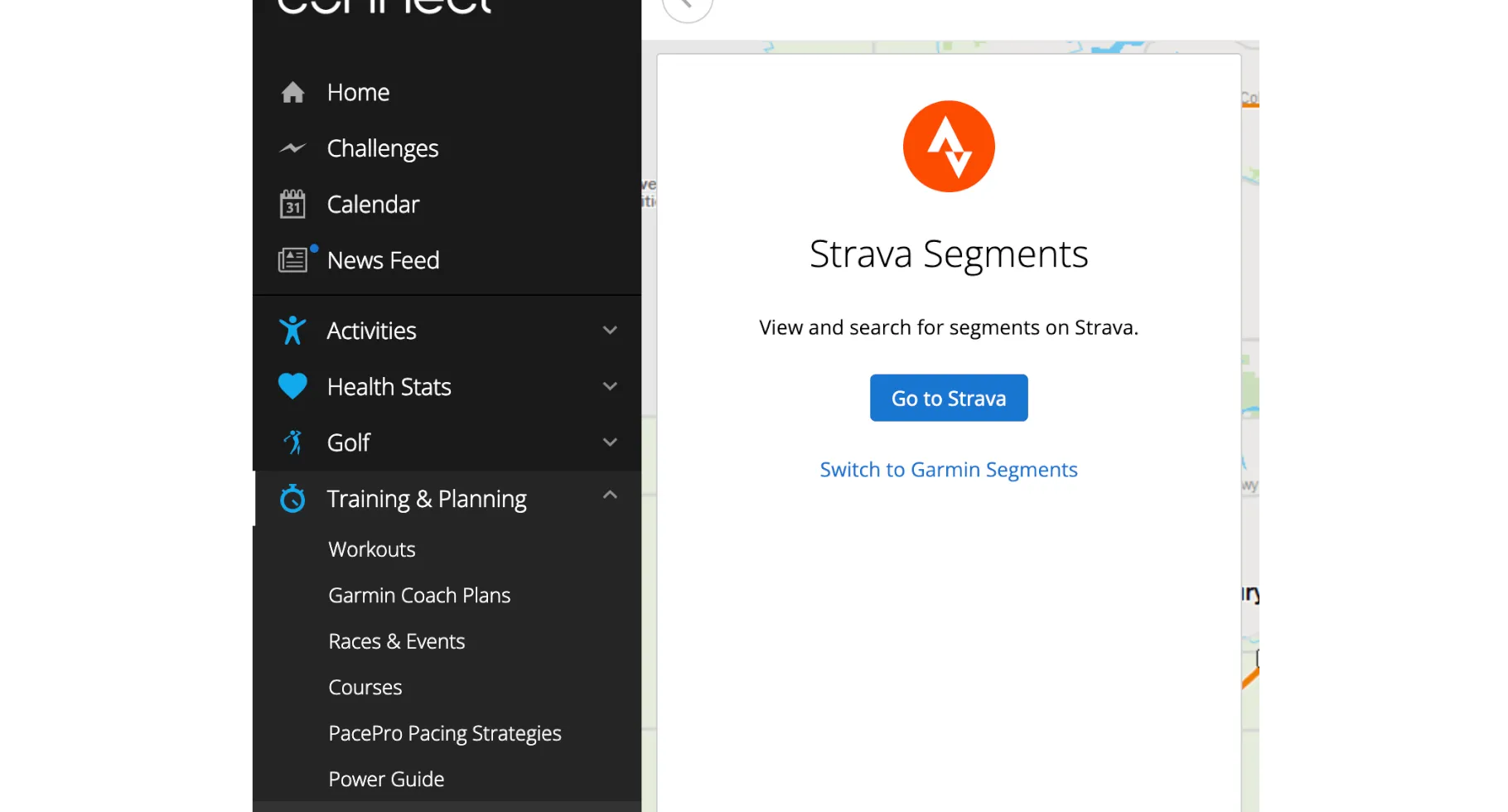1508x812 pixels.
Task: Collapse the Training & Planning section
Action: point(610,495)
